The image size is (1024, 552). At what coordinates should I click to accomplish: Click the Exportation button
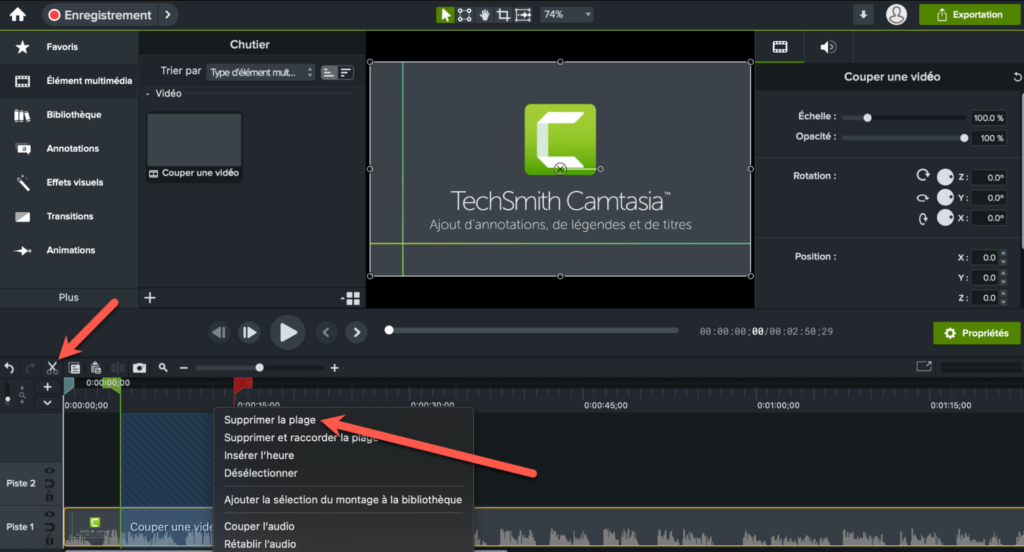[969, 14]
